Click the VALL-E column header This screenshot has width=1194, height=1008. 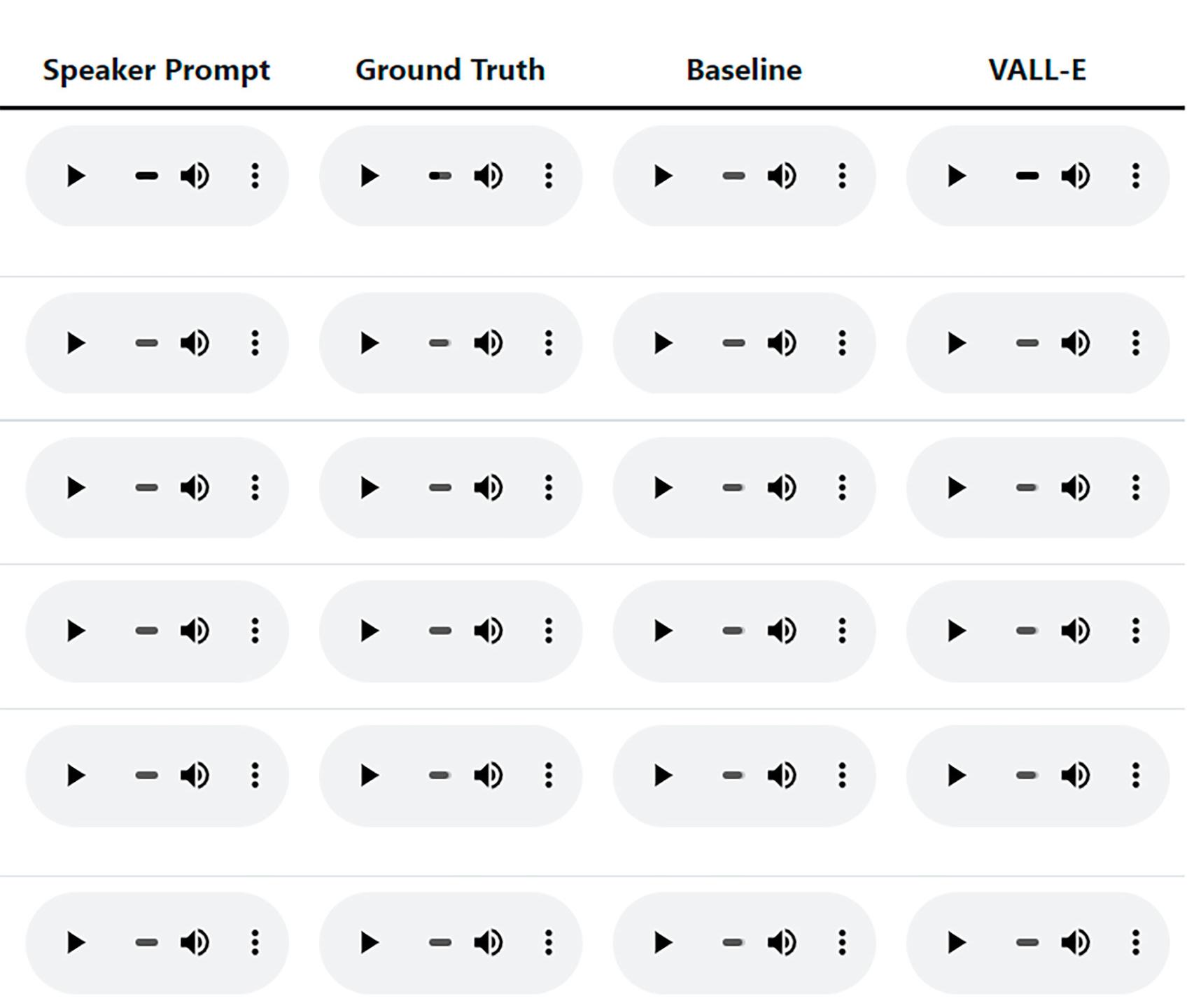point(1037,70)
